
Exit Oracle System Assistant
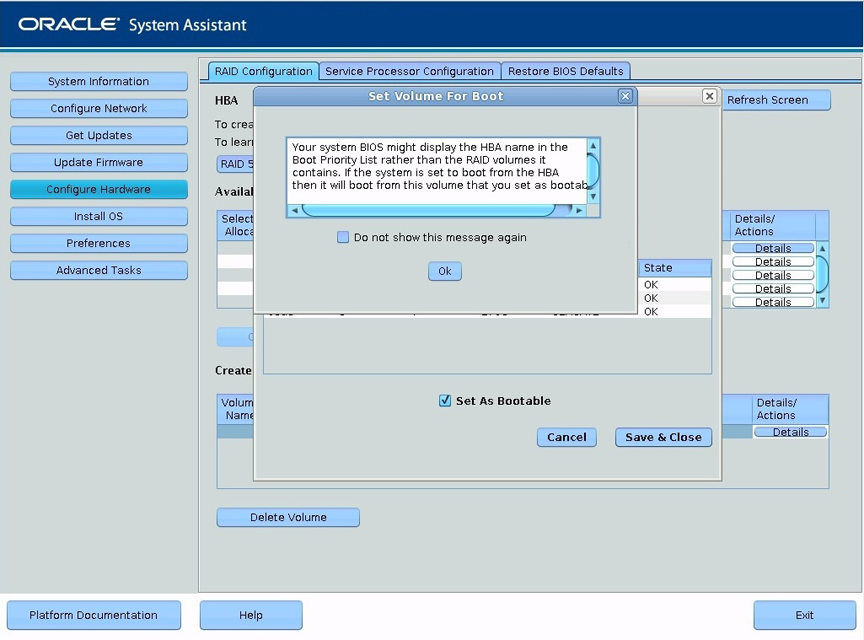tap(804, 615)
